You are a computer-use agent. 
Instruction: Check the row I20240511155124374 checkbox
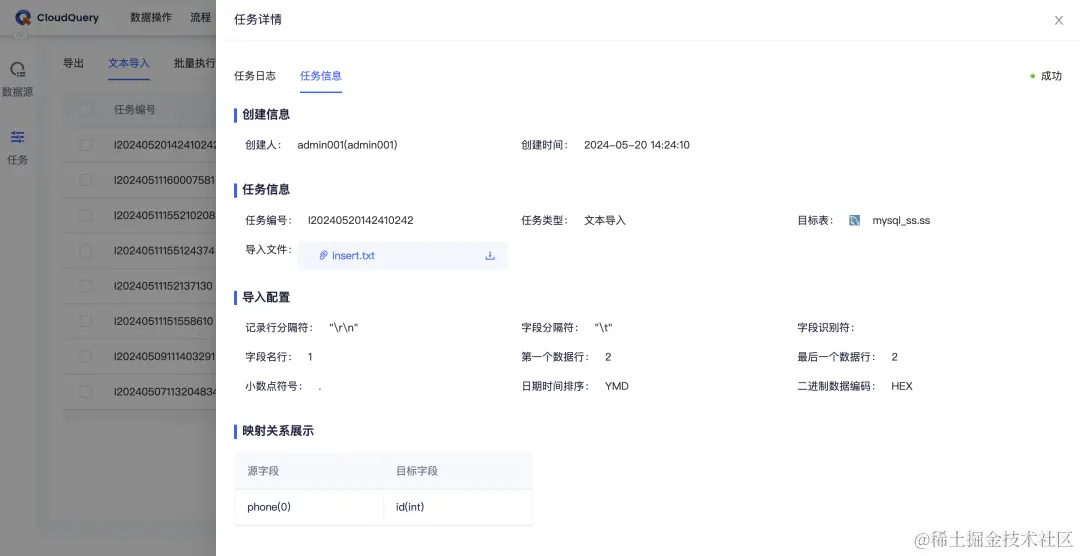pyautogui.click(x=85, y=251)
